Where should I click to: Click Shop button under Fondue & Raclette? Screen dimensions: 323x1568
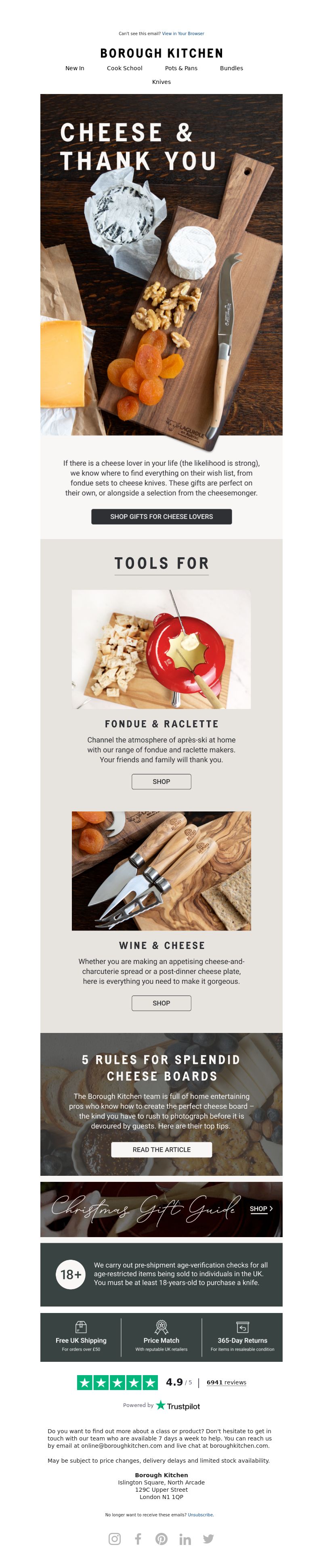(161, 782)
